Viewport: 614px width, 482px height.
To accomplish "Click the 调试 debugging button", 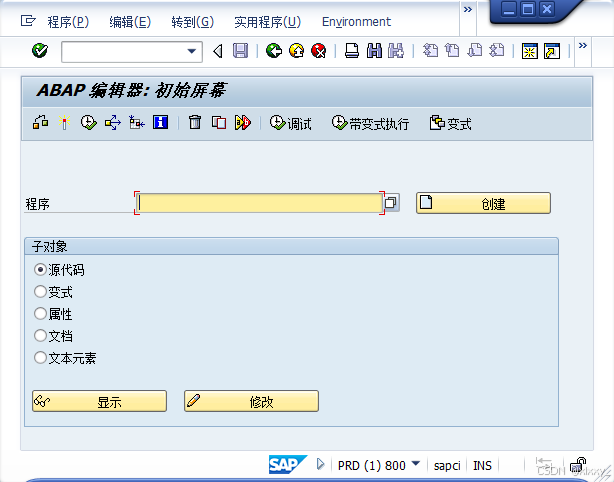I will click(291, 123).
